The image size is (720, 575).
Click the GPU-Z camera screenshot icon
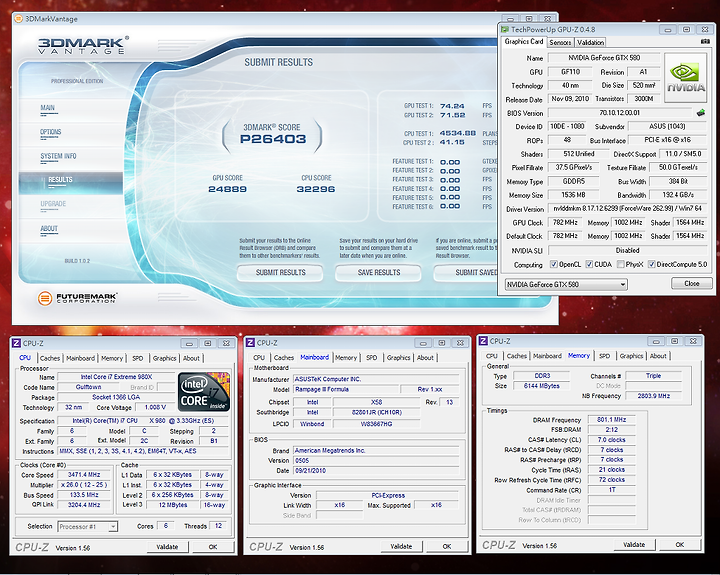pos(705,42)
